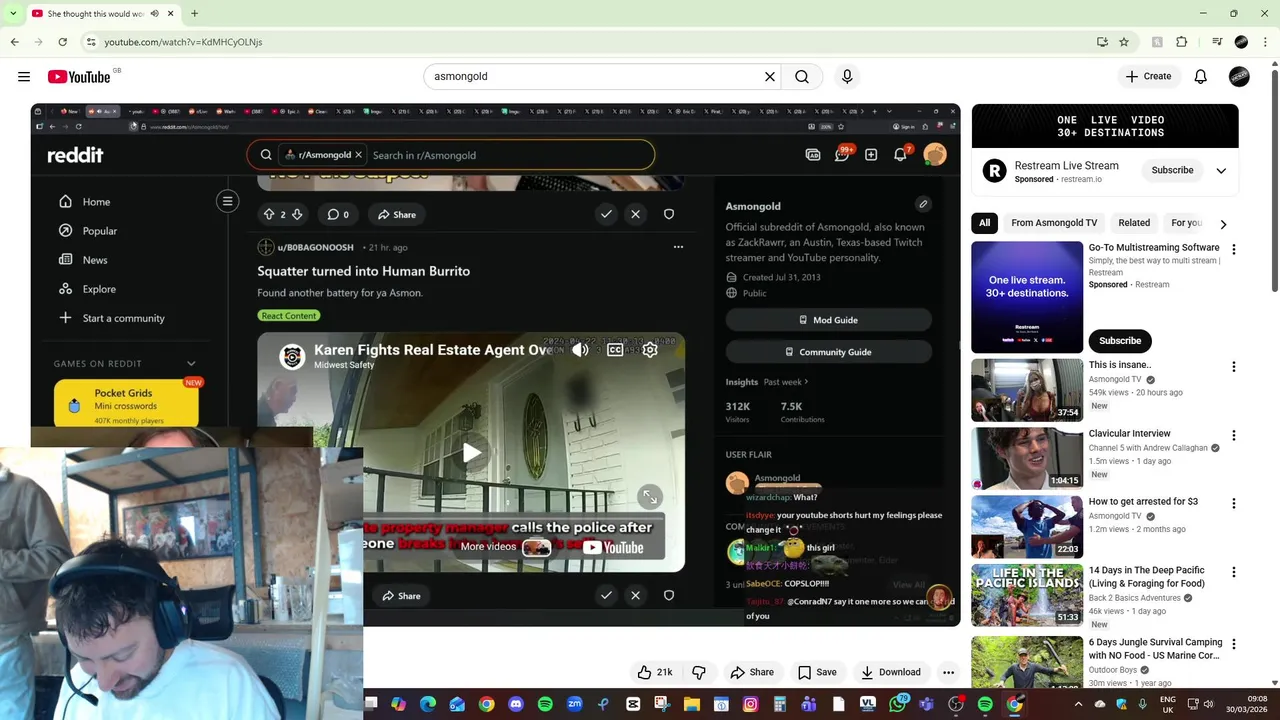Open '14 Days in The Deep Pacific' thumbnail
1280x720 pixels.
coord(1027,595)
